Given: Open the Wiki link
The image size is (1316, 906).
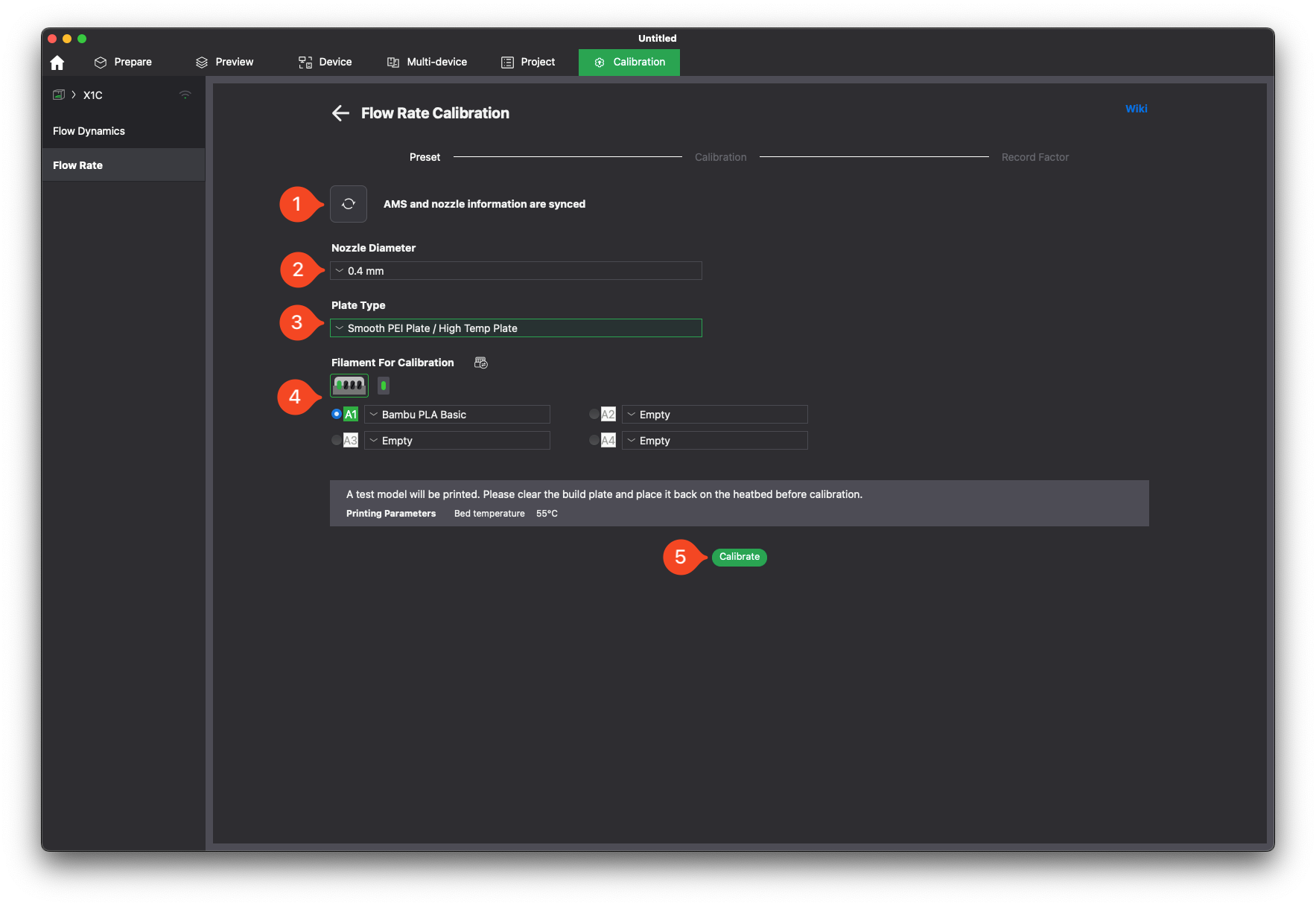Looking at the screenshot, I should coord(1136,109).
